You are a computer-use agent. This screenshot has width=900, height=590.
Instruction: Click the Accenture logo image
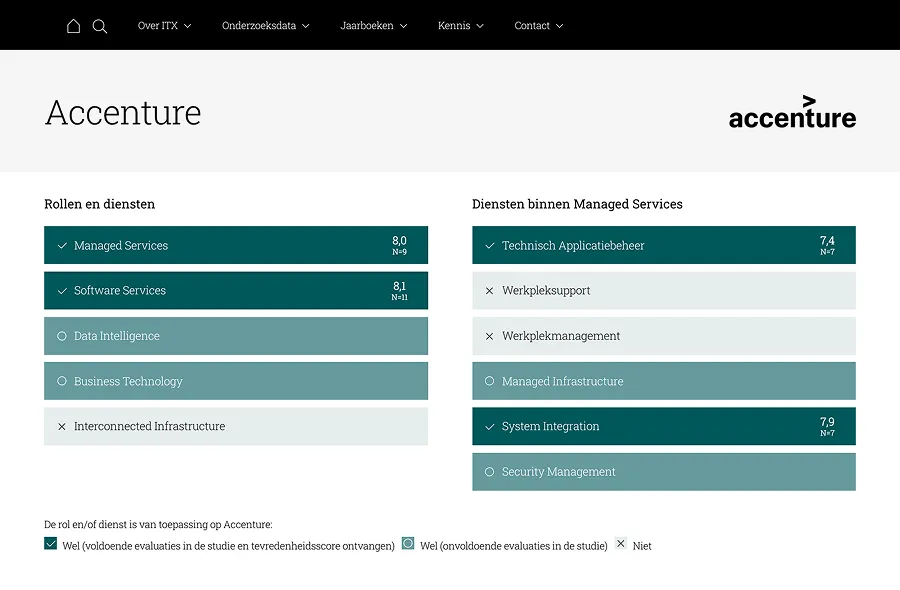click(x=792, y=112)
